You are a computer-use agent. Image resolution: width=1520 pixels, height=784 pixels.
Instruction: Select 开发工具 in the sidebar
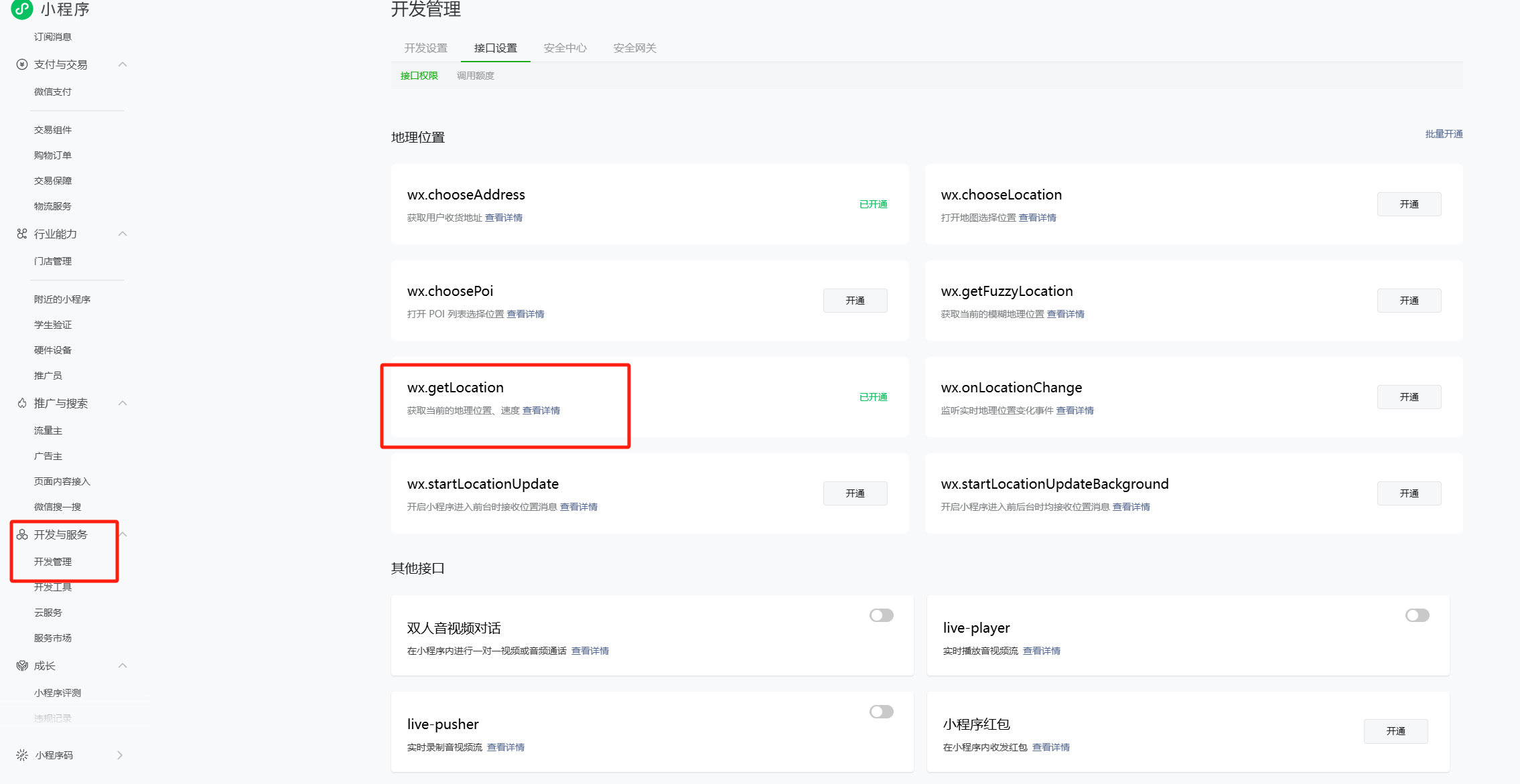[53, 587]
